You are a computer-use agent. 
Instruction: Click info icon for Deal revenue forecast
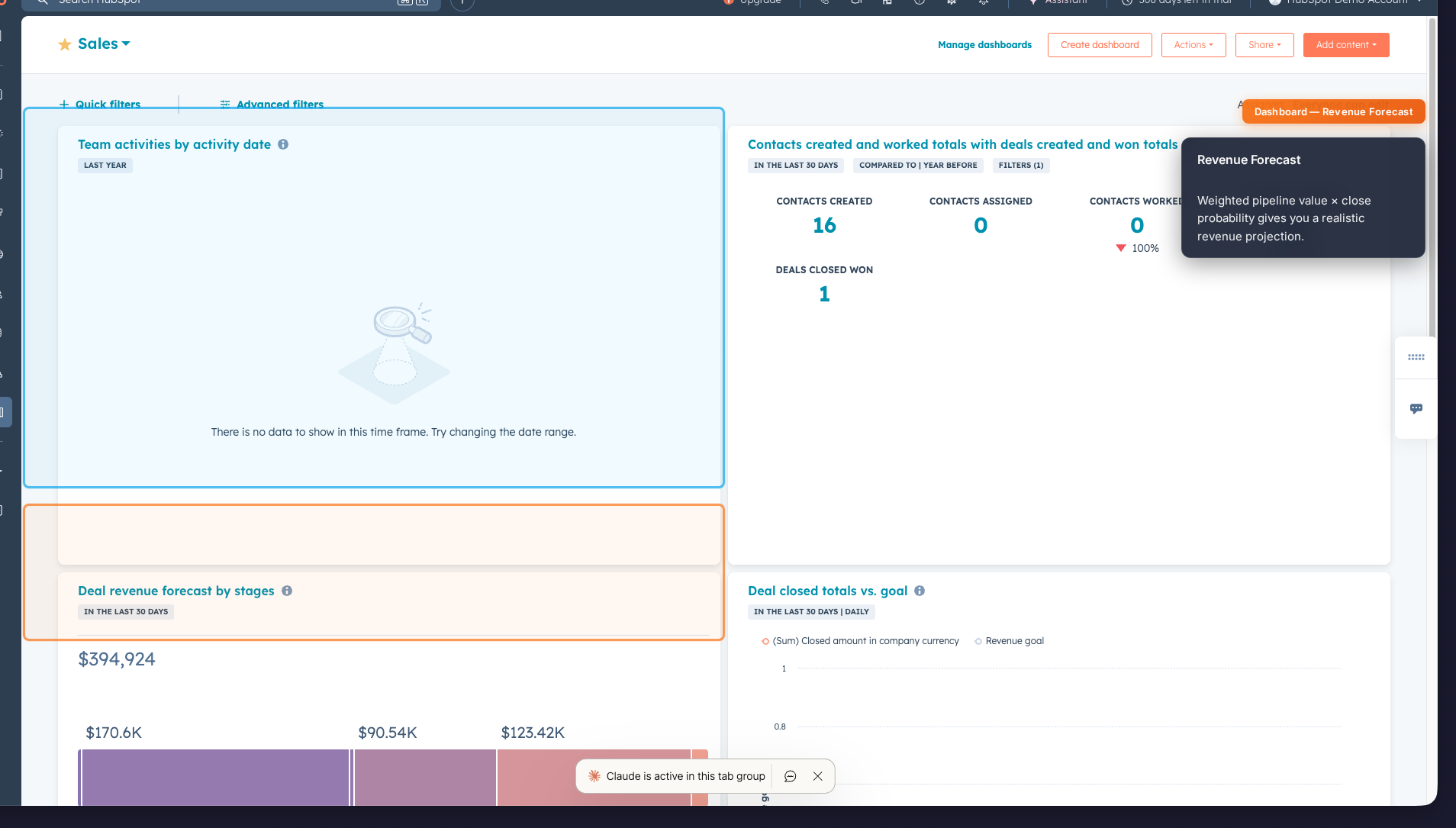[287, 591]
